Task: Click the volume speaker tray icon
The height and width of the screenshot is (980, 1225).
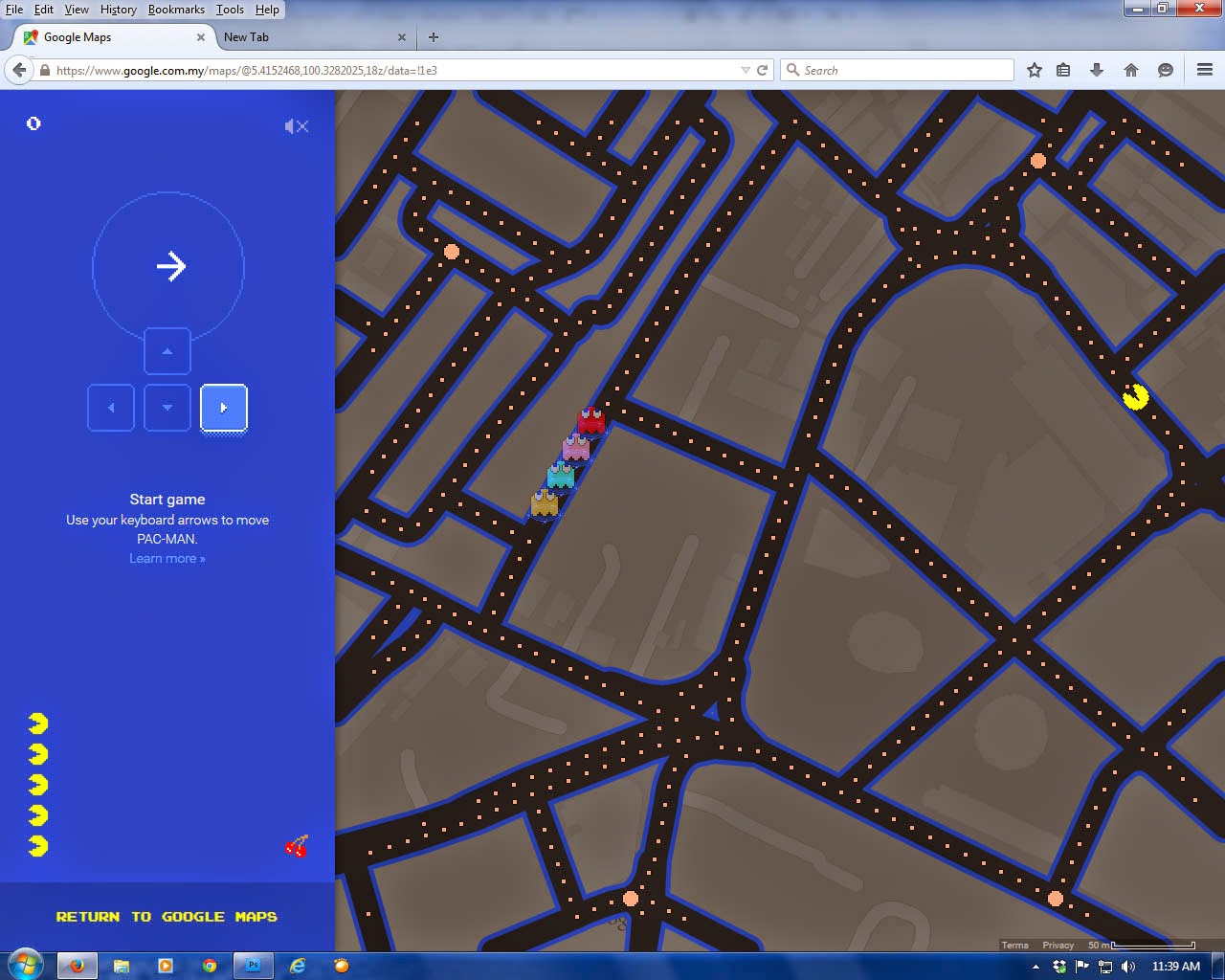Action: (1128, 967)
